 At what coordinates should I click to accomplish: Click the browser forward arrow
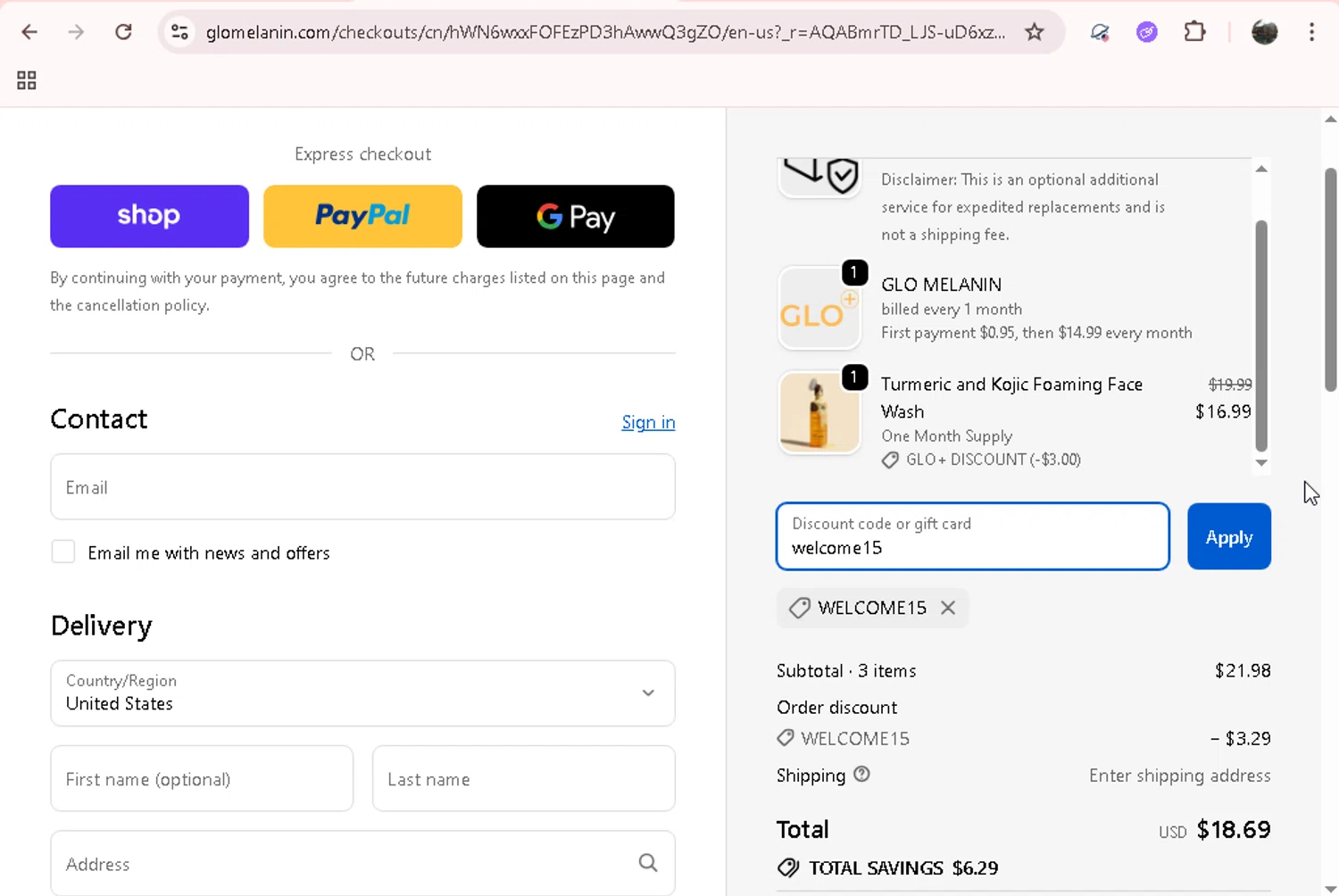[x=76, y=32]
